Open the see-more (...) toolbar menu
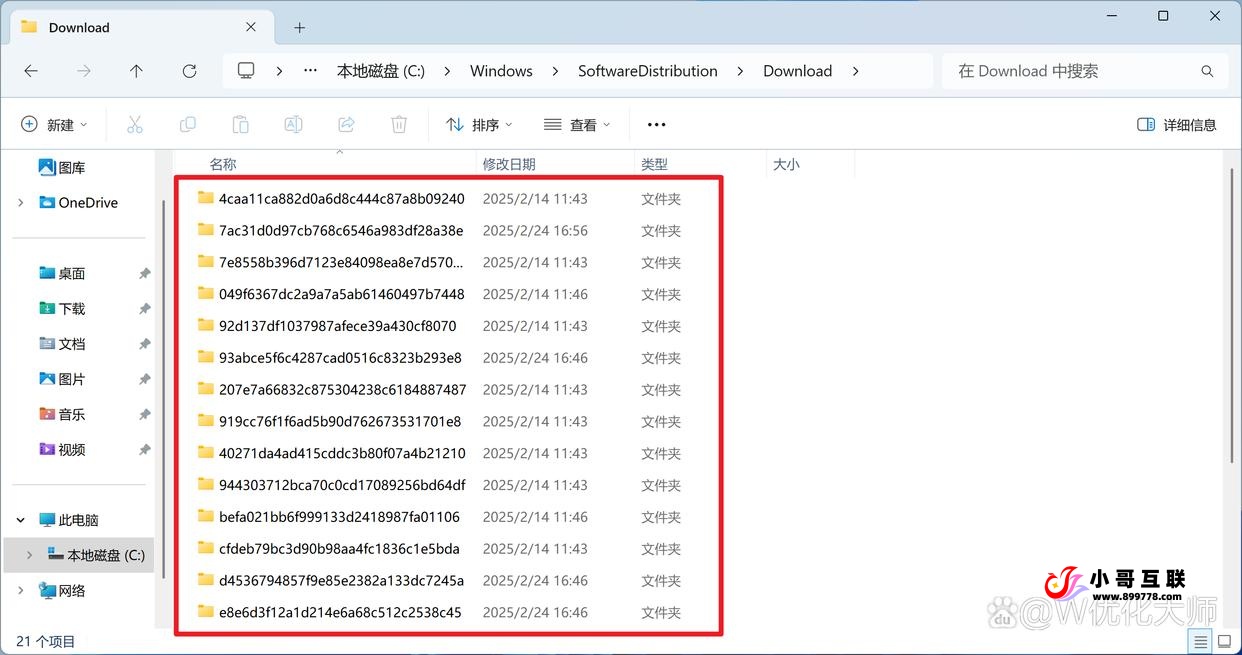This screenshot has height=655, width=1242. (656, 124)
